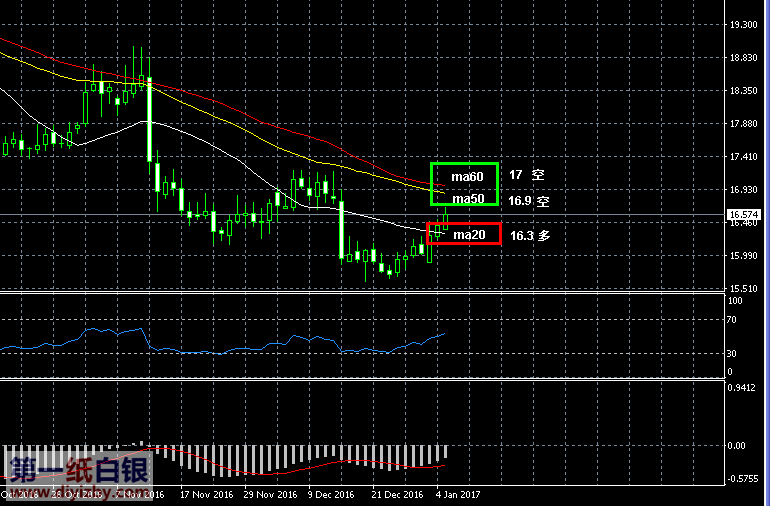770x506 pixels.
Task: Select the 17 Nov 2016 date marker
Action: pos(205,494)
